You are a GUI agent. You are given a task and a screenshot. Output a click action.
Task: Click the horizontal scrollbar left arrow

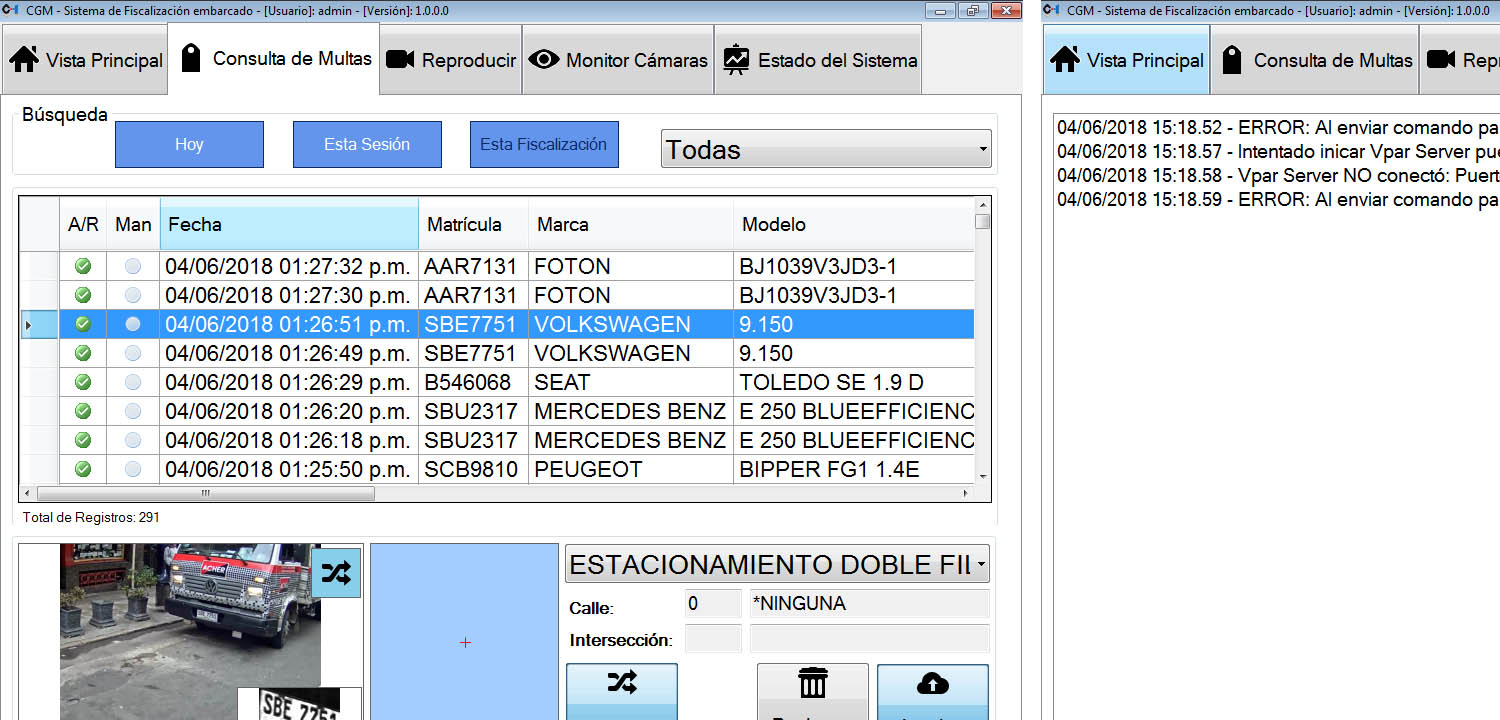tap(27, 493)
